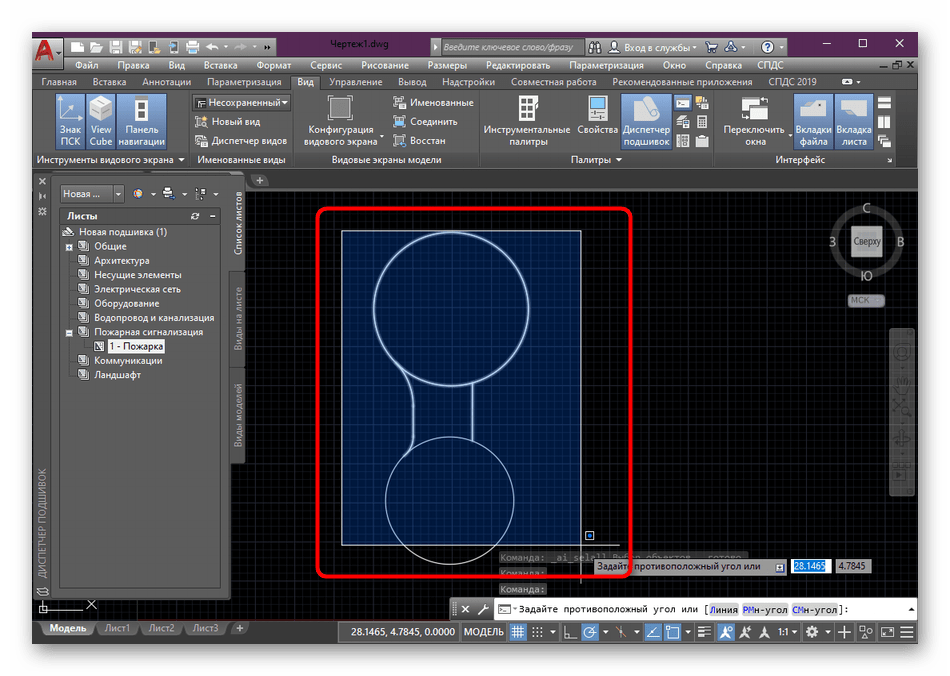Switch to the Аннотации ribbon tab
Image resolution: width=950 pixels, height=676 pixels.
(166, 82)
